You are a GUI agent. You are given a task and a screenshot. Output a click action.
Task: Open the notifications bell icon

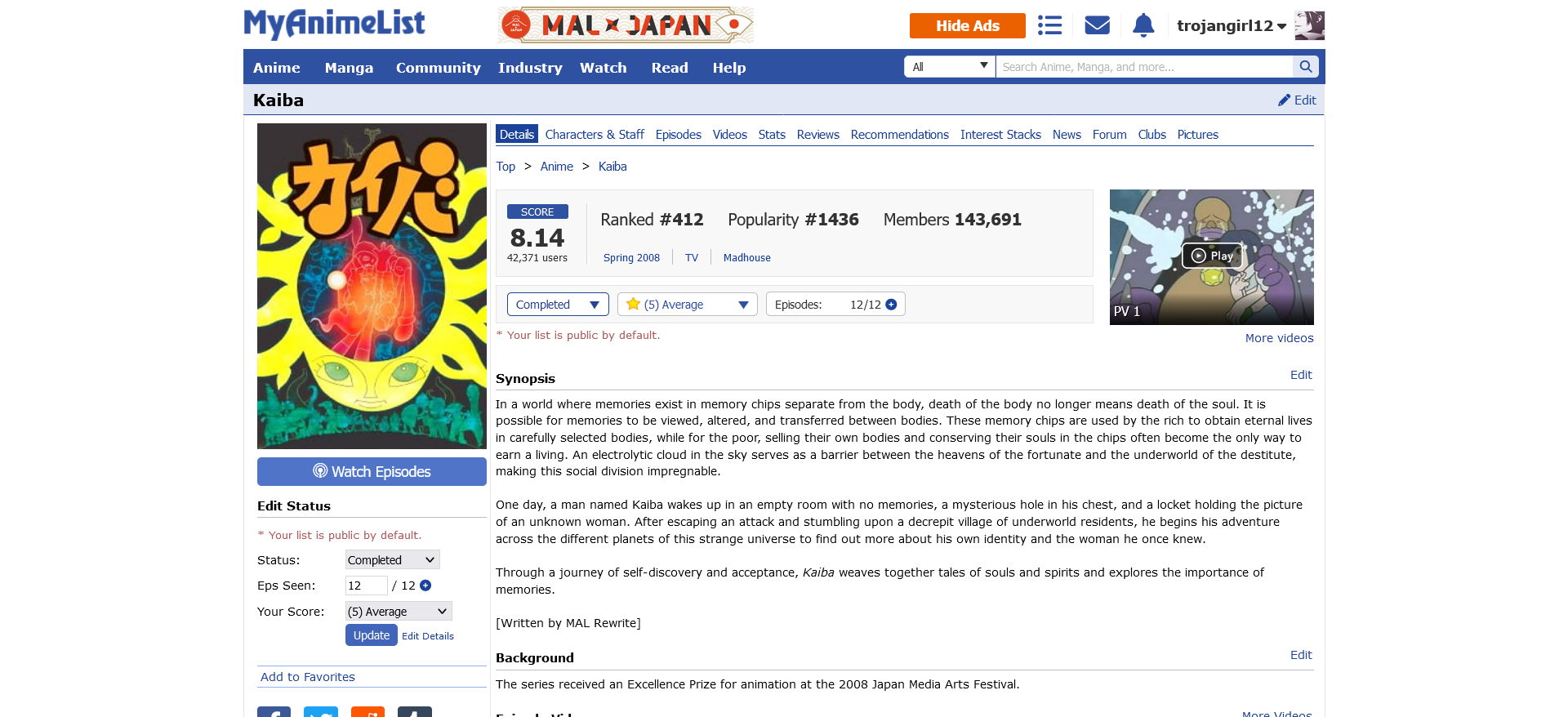(1143, 25)
